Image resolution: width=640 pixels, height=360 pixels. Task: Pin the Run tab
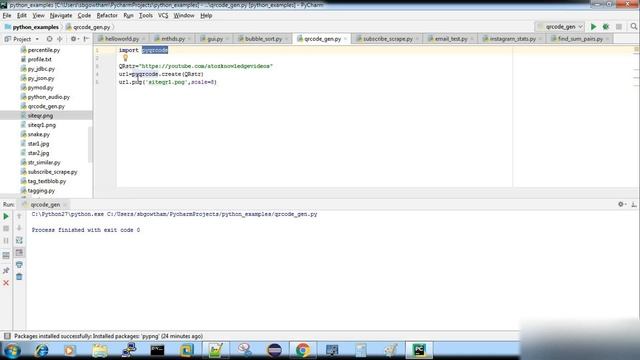pos(6,271)
